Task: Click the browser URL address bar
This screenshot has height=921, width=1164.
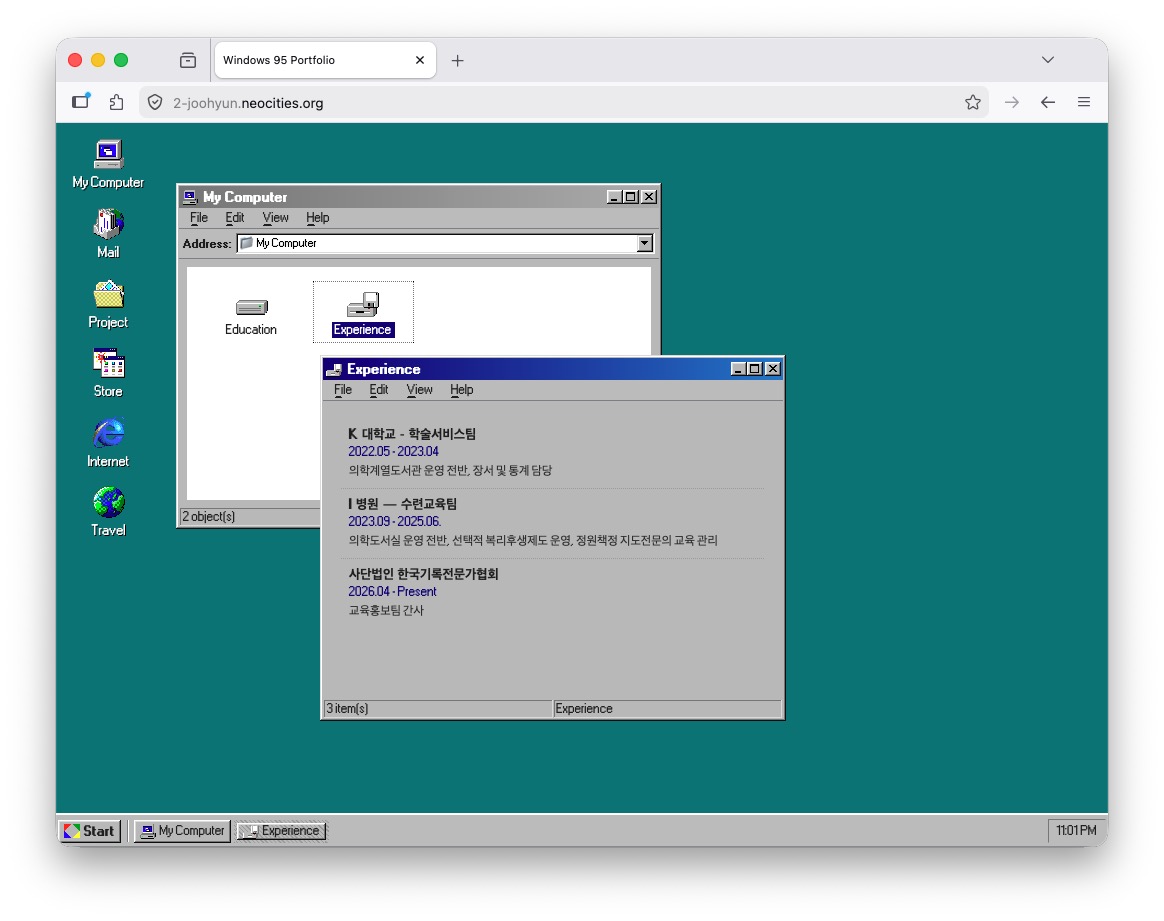Action: 564,102
